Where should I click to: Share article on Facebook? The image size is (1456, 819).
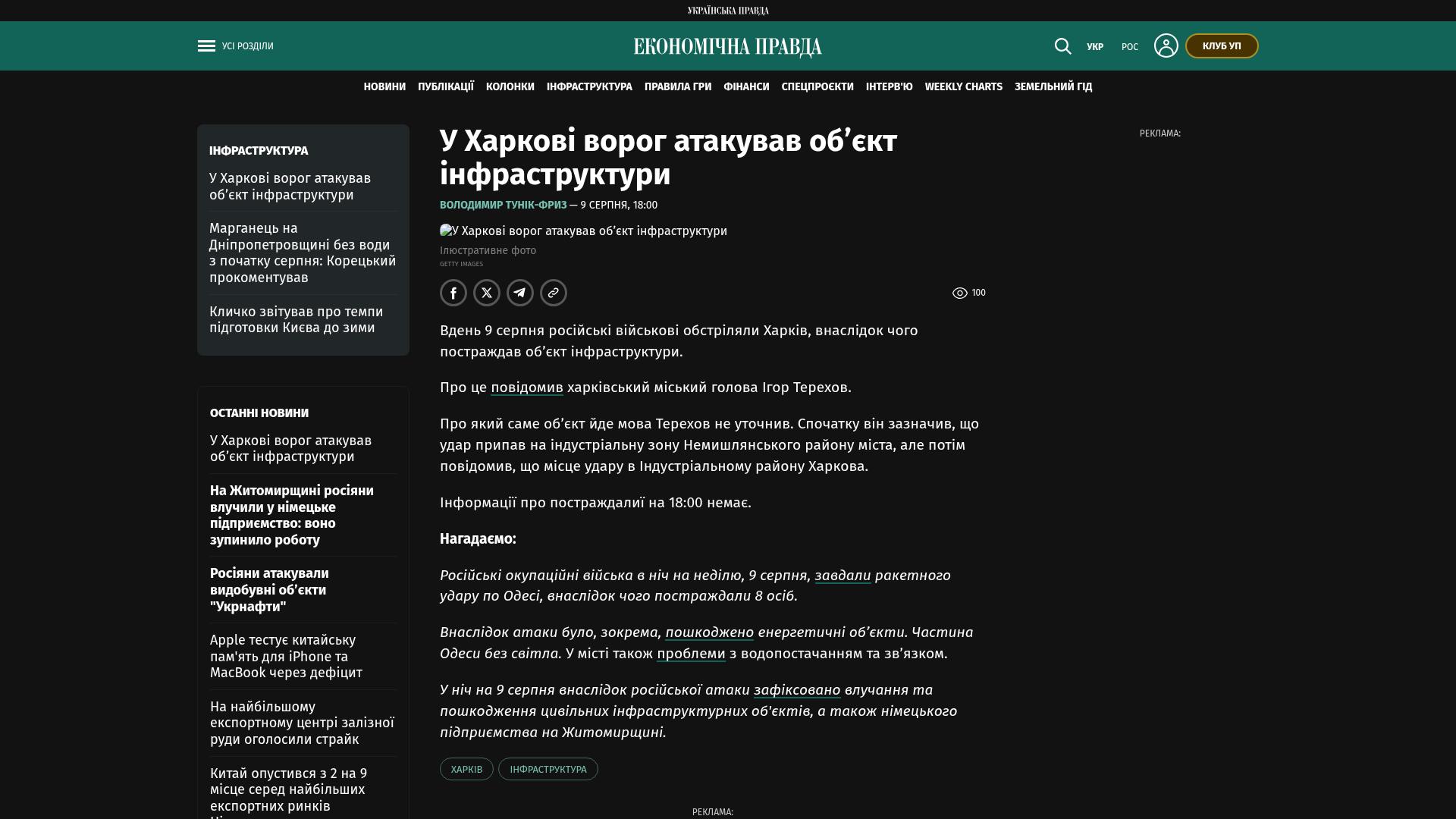tap(453, 293)
